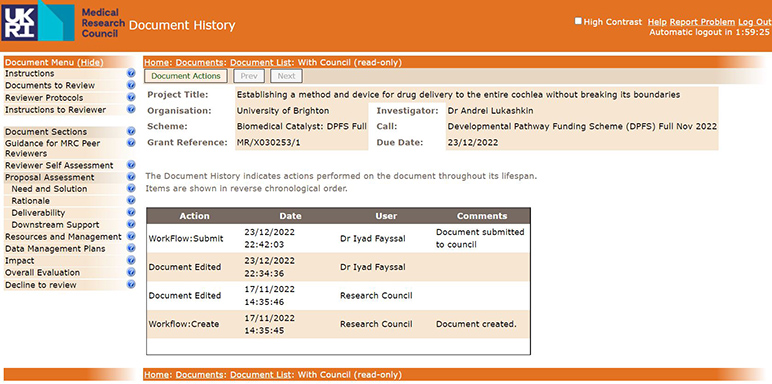Click help icon beside Need and Solution
This screenshot has width=772, height=384.
tap(131, 189)
